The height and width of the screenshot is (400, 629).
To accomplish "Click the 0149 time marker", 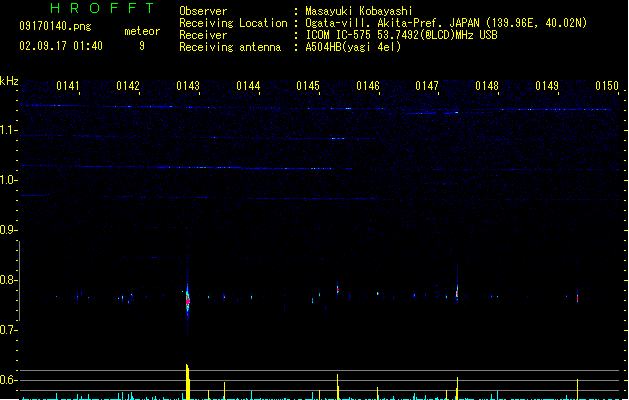I will [547, 86].
